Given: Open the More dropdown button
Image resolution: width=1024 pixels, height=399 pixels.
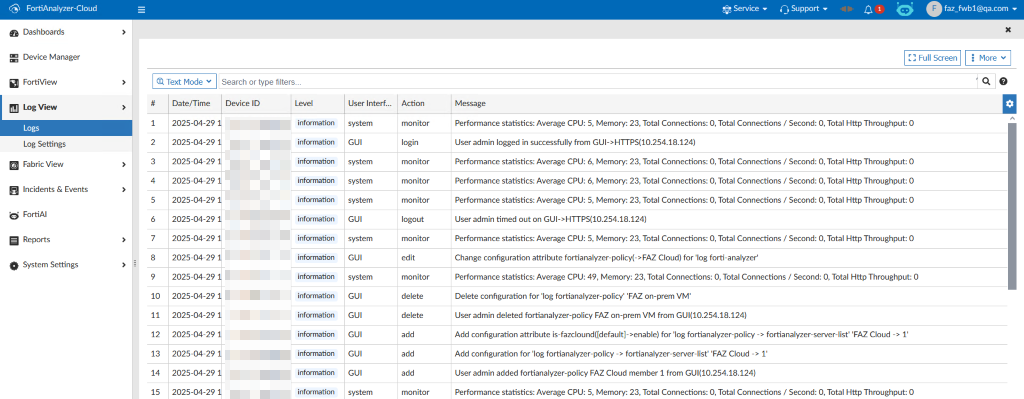Looking at the screenshot, I should 987,58.
